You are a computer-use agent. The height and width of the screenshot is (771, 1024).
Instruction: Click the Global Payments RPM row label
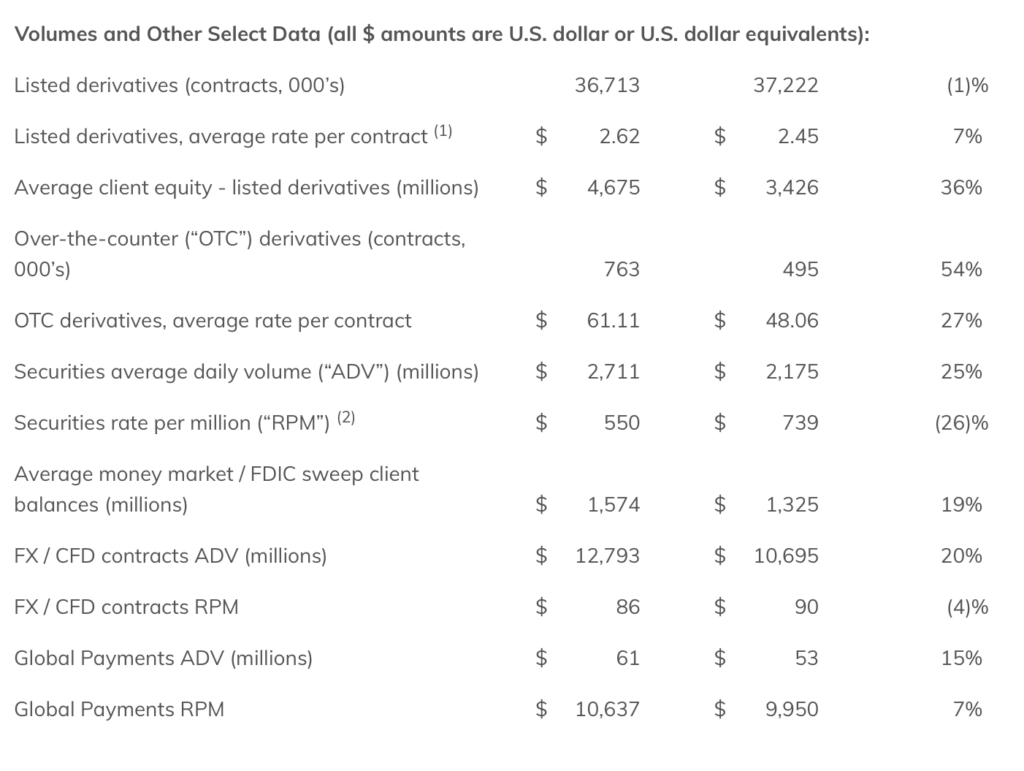tap(119, 709)
